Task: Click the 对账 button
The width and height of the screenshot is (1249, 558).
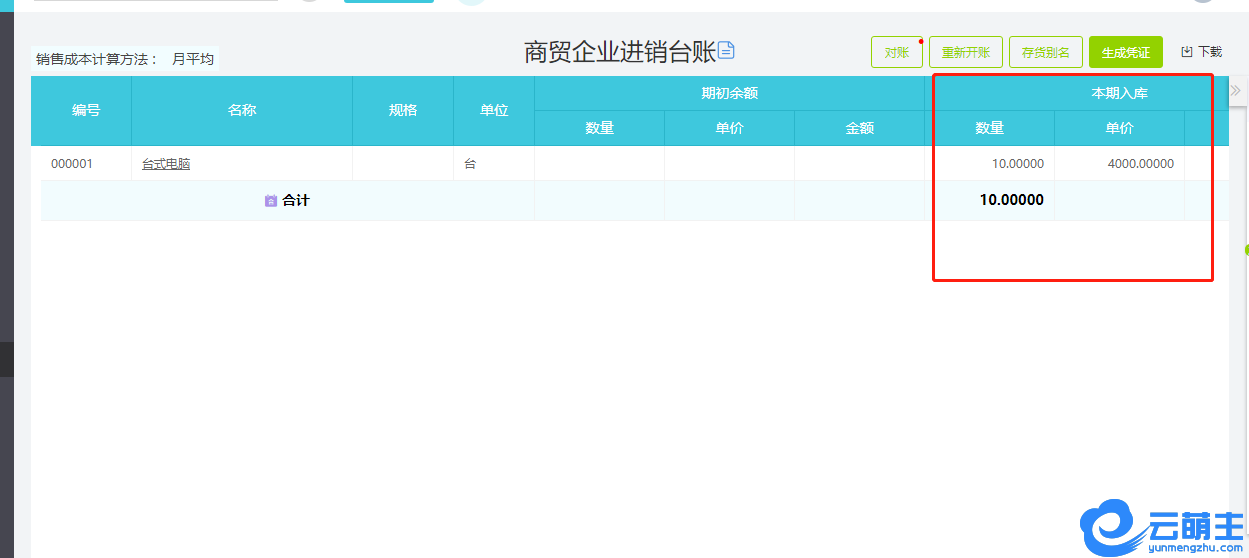Action: [x=896, y=52]
